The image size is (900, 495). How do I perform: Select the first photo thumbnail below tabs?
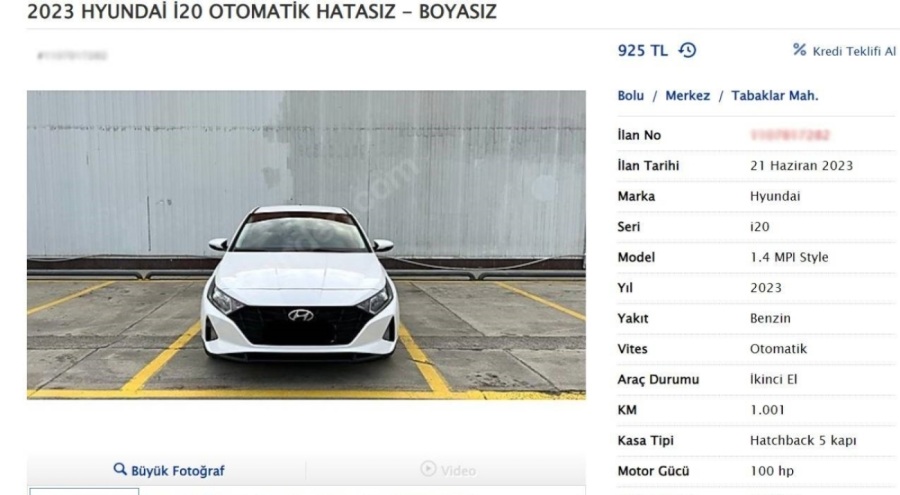point(84,492)
